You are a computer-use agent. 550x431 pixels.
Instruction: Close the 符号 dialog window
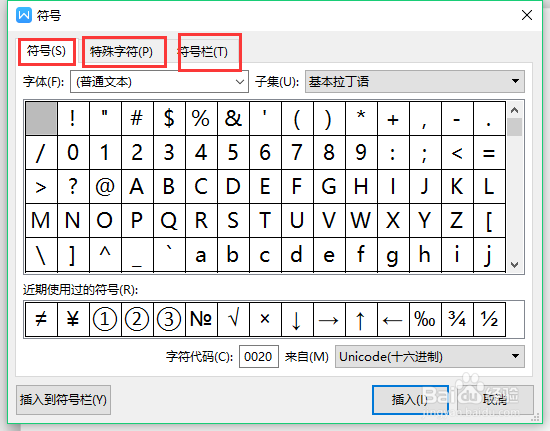[526, 15]
